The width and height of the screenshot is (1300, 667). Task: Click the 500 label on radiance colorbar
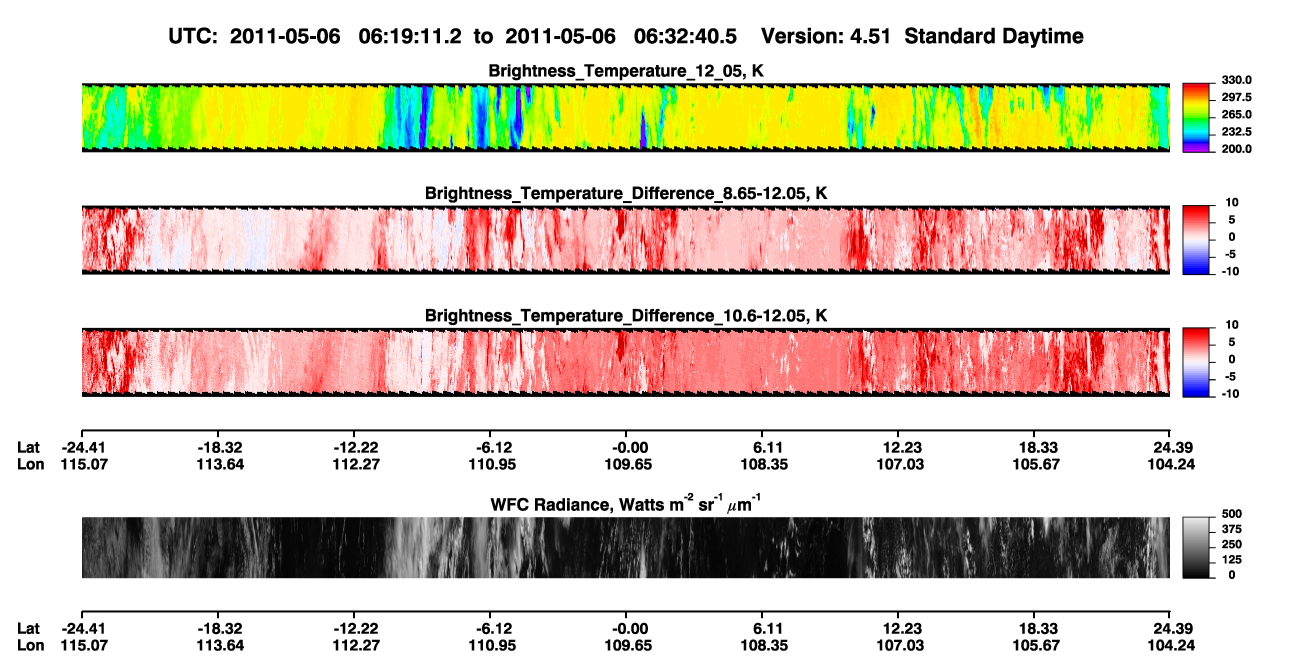[1231, 514]
